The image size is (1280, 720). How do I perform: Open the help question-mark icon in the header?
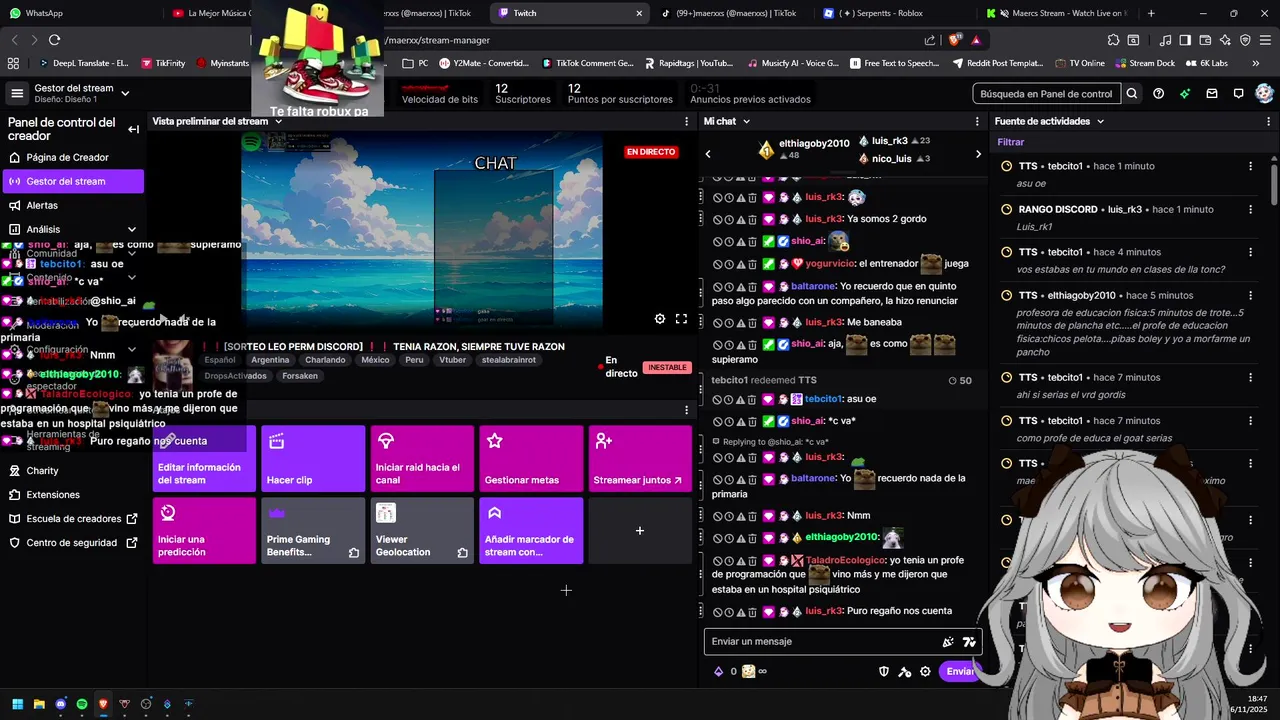click(1158, 93)
